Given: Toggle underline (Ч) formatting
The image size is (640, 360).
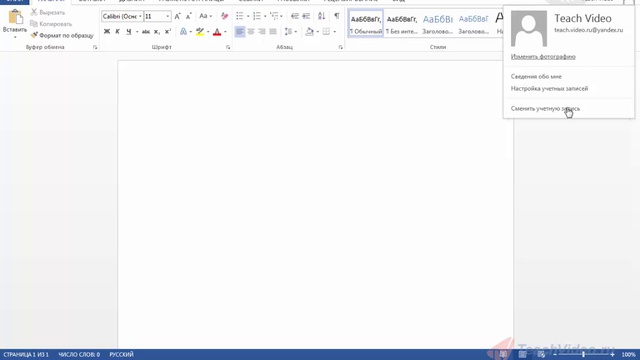Looking at the screenshot, I should 129,31.
